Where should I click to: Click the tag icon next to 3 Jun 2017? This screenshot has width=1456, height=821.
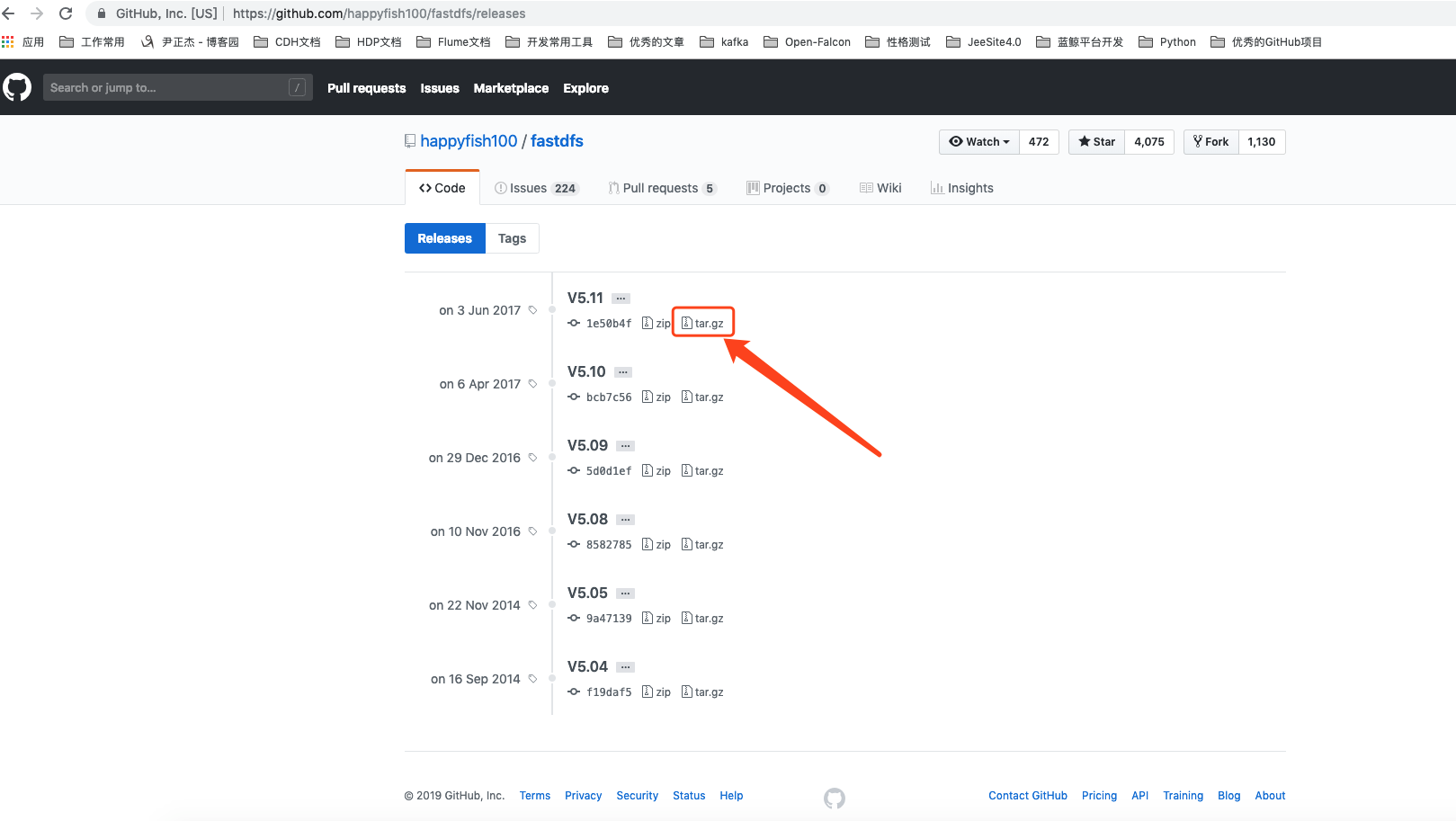tap(532, 310)
